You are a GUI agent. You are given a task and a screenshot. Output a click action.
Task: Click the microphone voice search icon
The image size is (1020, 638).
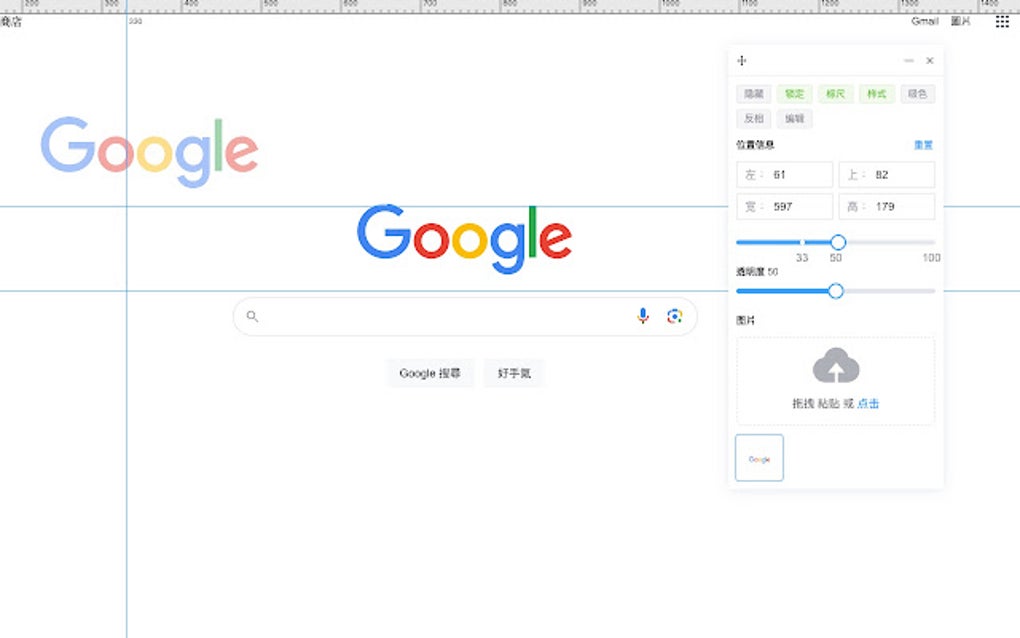tap(643, 315)
